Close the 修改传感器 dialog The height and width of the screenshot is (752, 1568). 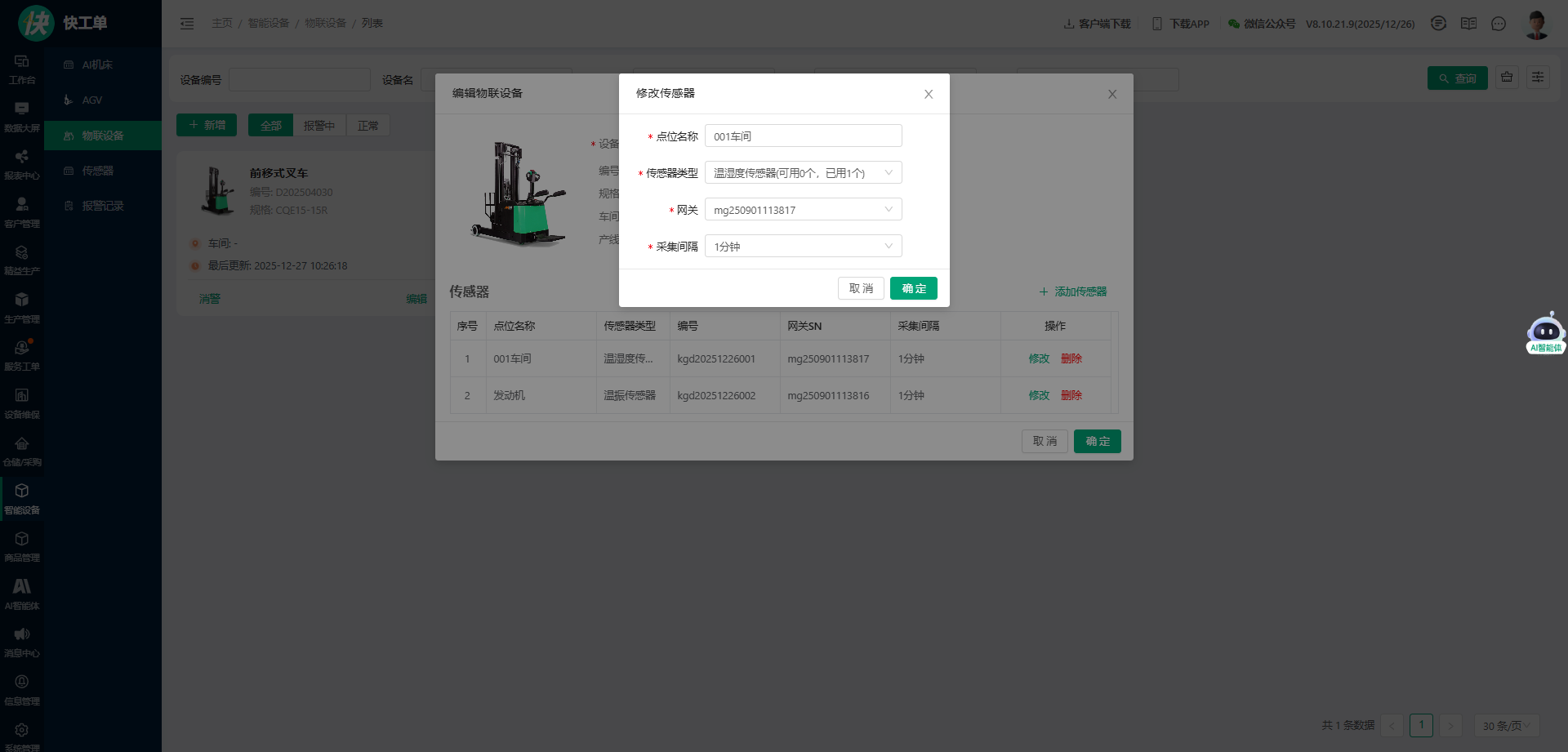coord(929,94)
